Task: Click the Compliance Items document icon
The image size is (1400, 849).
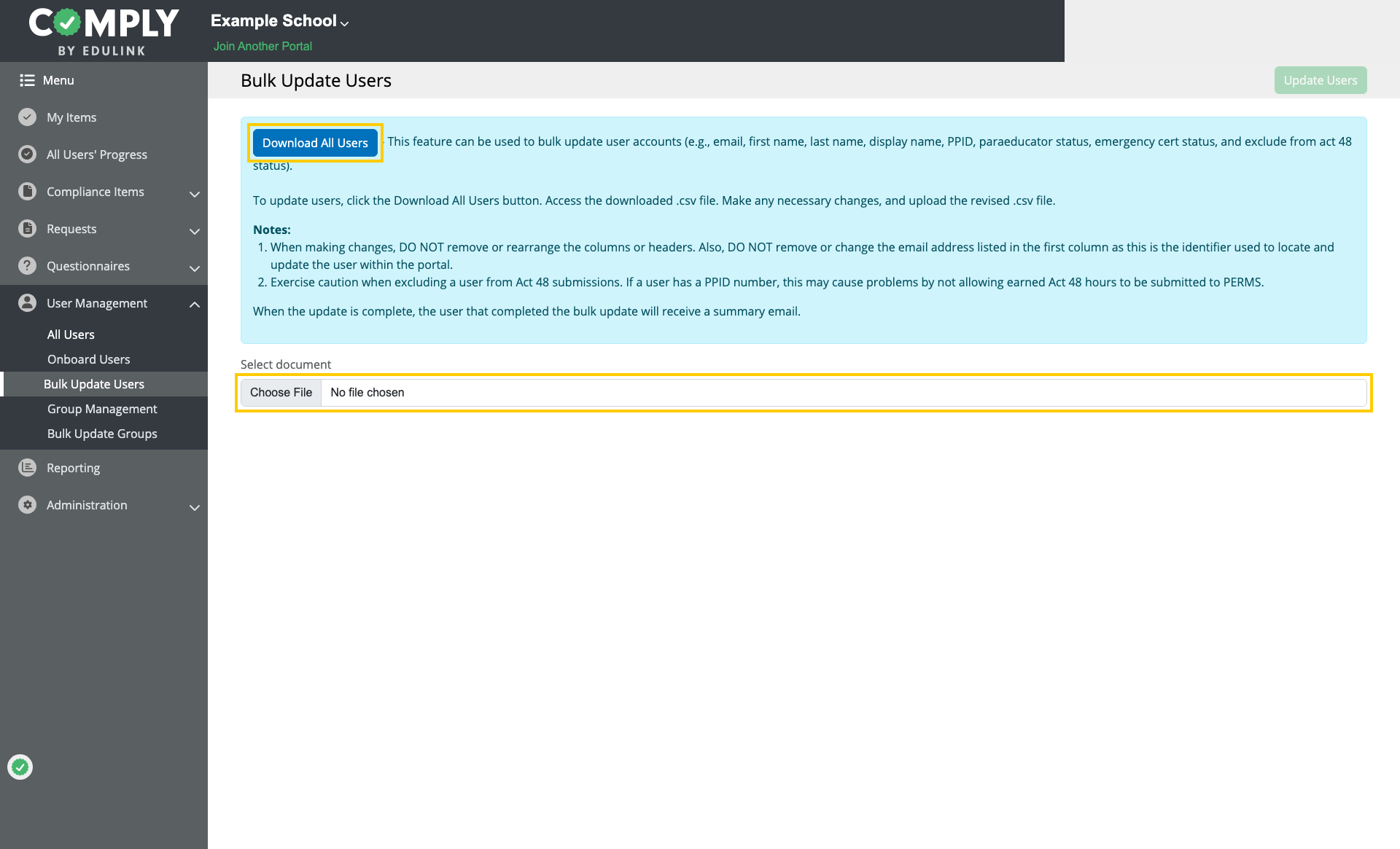Action: [27, 192]
